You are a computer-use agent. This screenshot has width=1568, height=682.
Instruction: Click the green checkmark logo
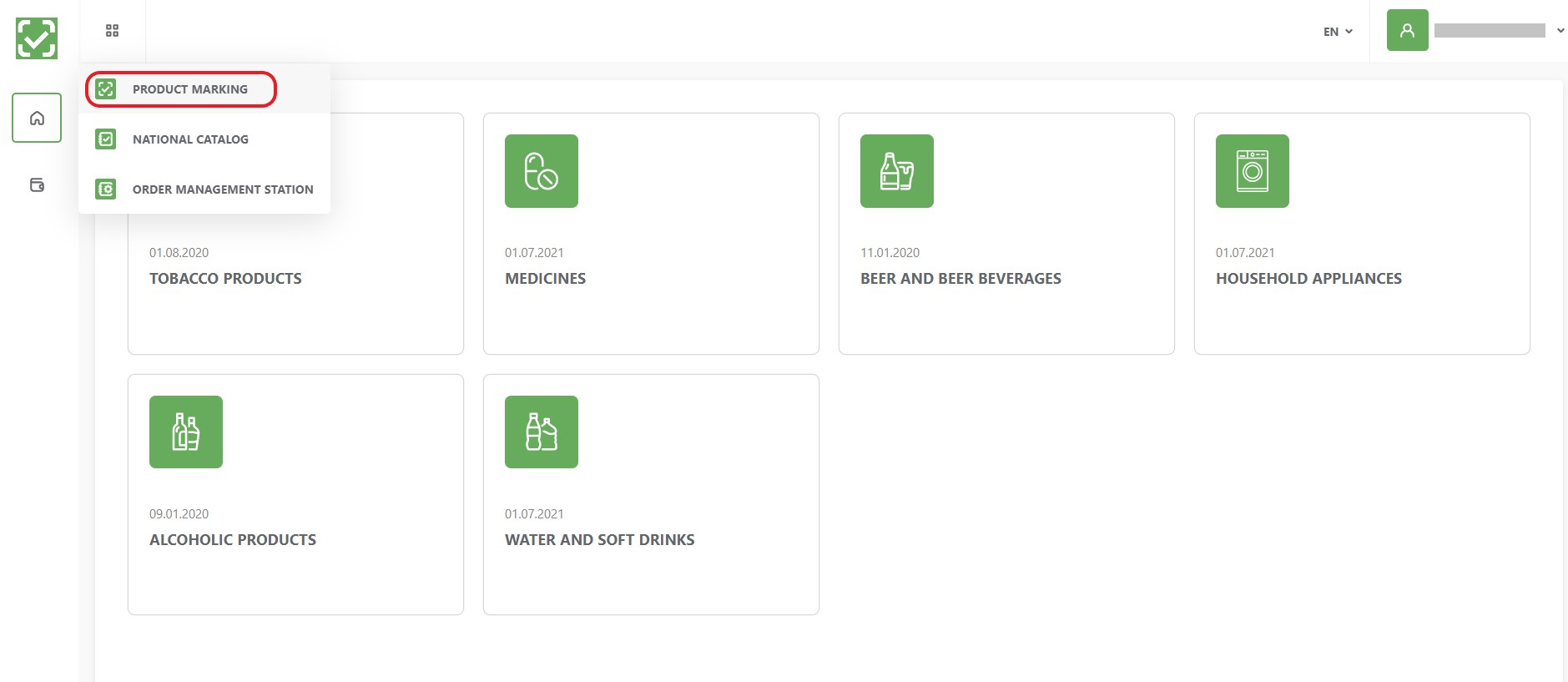(x=37, y=38)
